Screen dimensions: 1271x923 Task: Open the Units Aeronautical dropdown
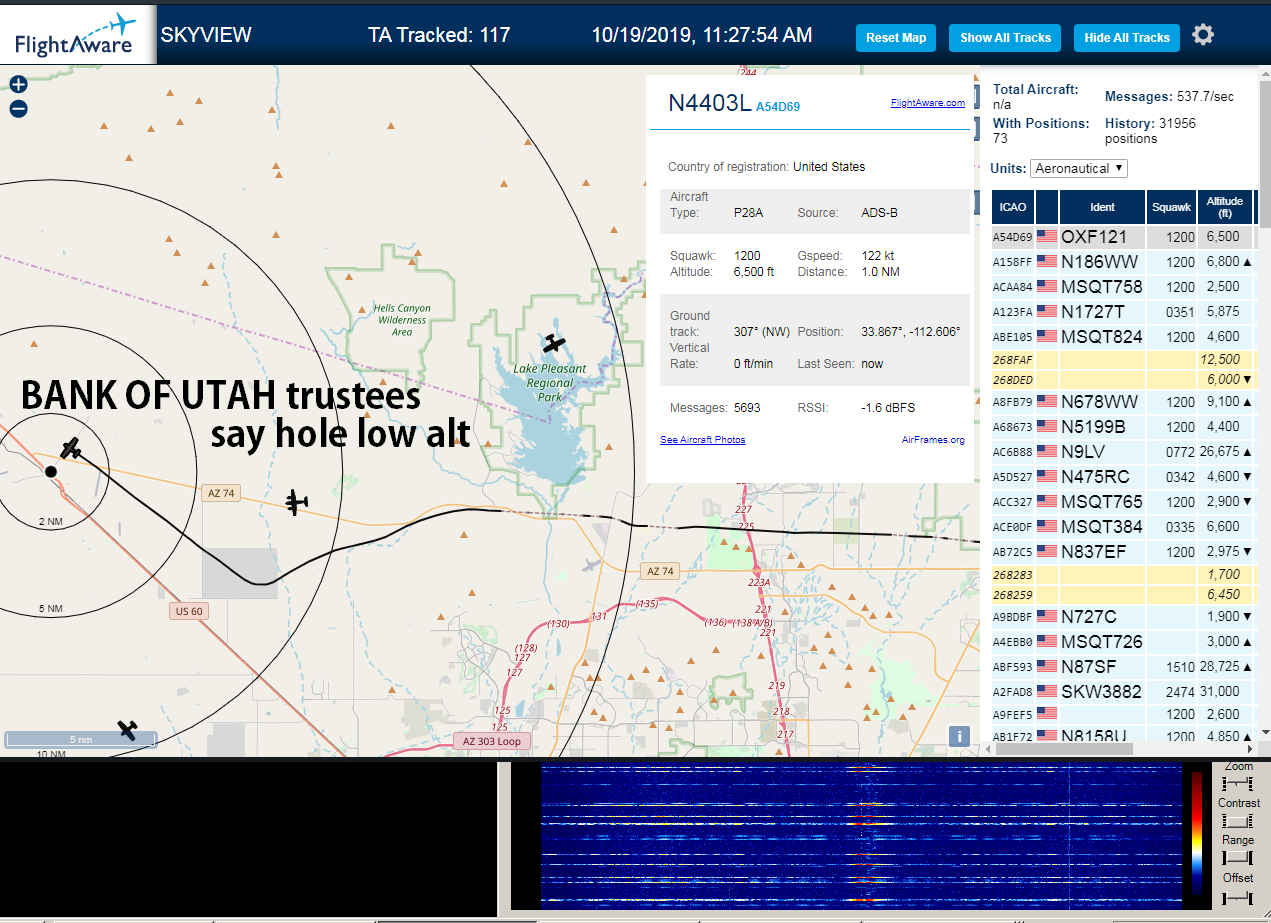pos(1079,168)
